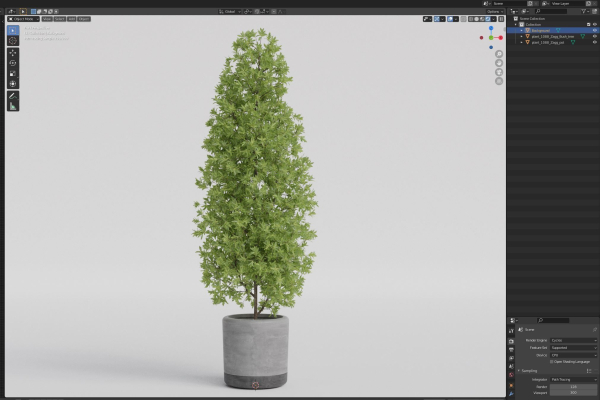Click the blue Z axis on navigation gizmo

[491, 28]
